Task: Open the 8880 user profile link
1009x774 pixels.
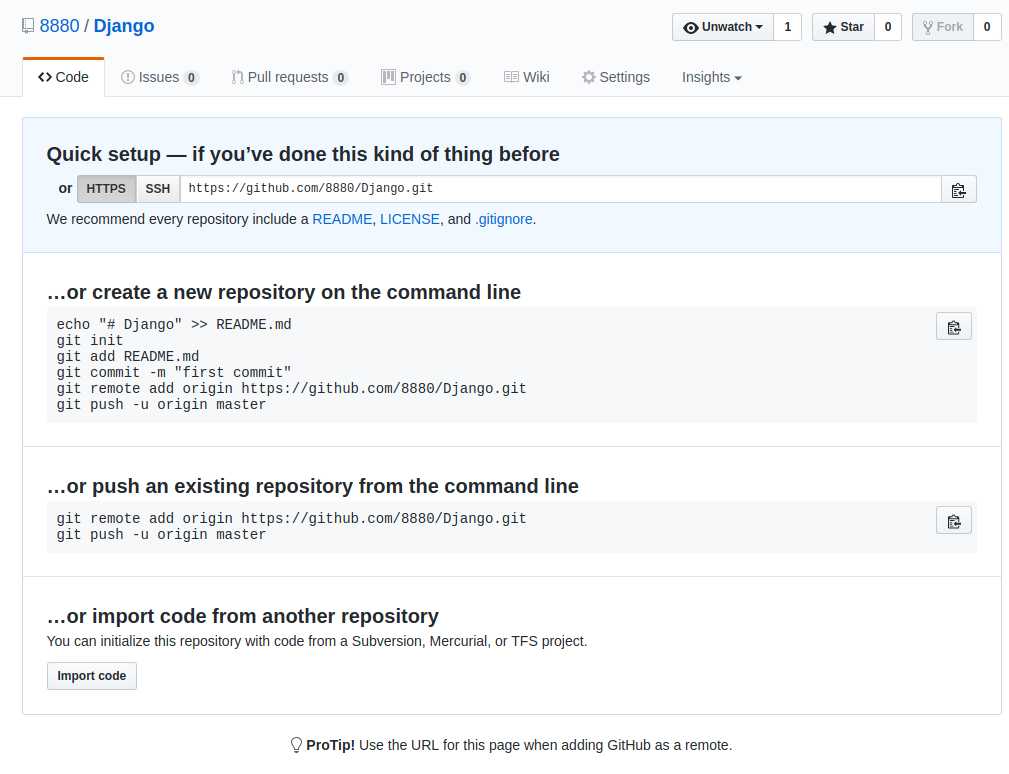Action: point(59,26)
